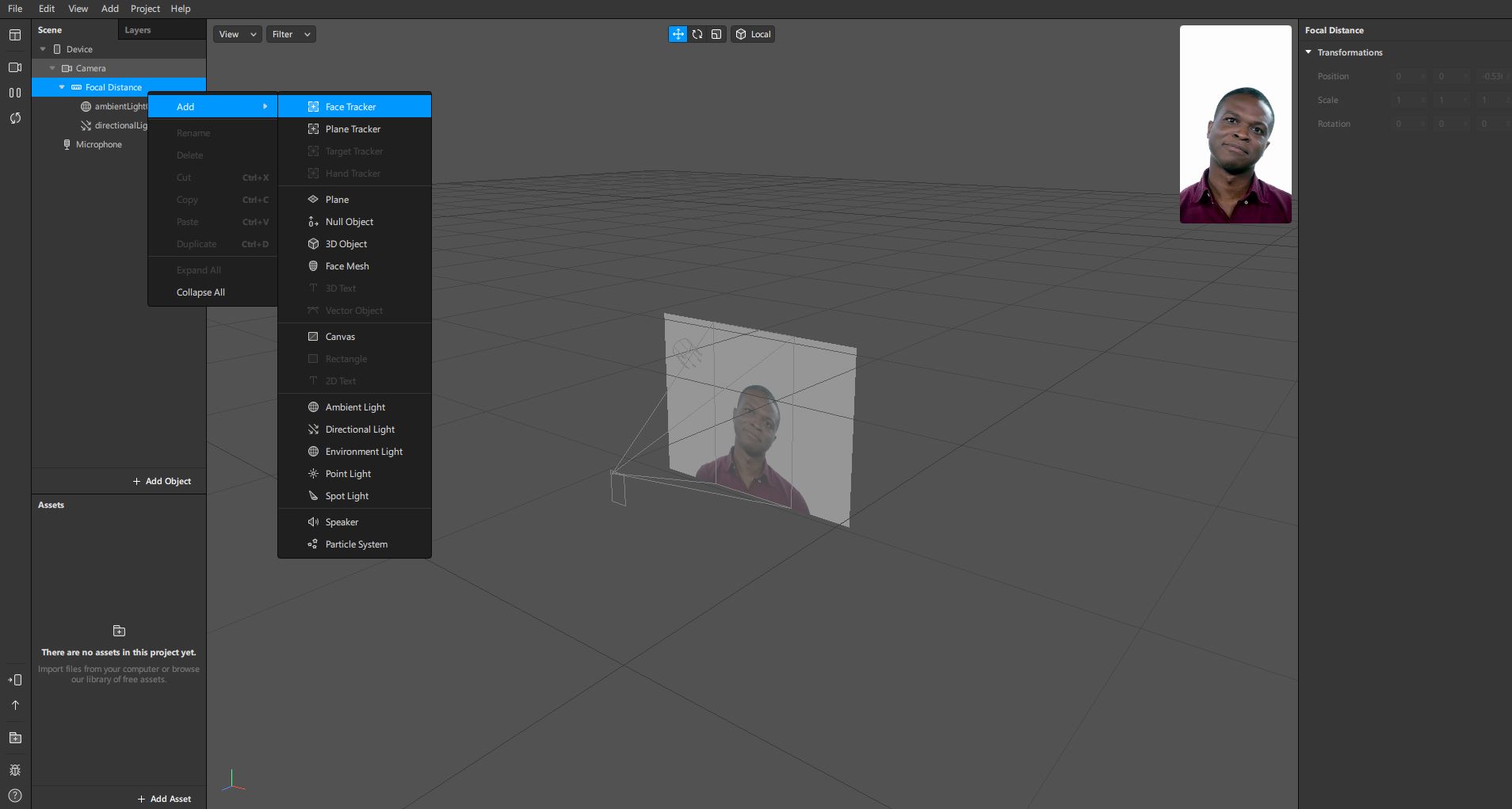Add a Canvas
Image resolution: width=1512 pixels, height=809 pixels.
[x=354, y=337]
